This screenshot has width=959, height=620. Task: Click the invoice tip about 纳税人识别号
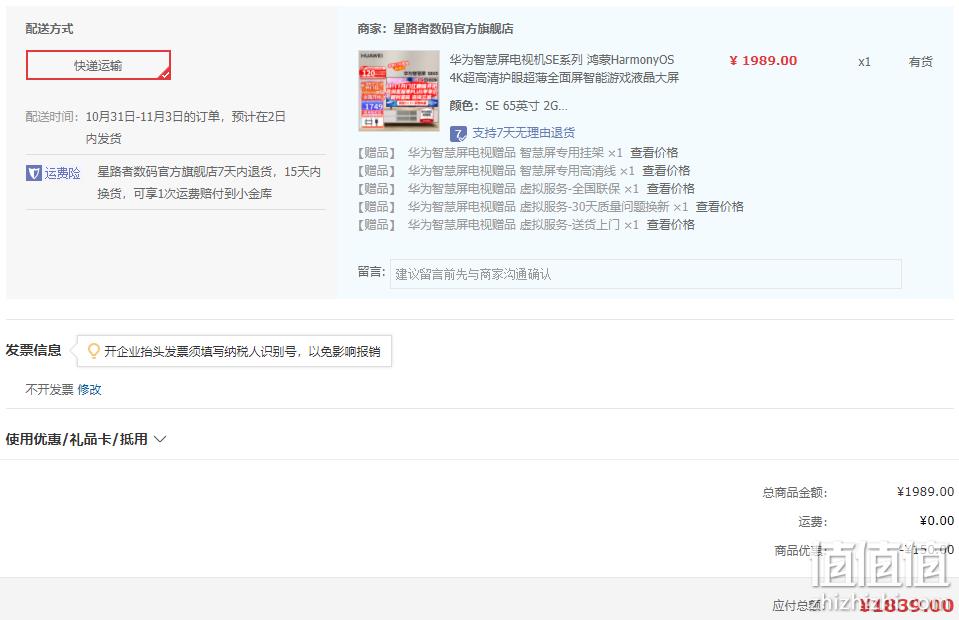(x=242, y=351)
